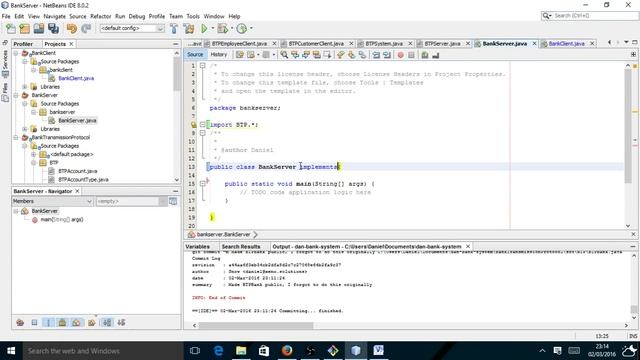Screen dimensions: 640x360
Task: Click the Start Macro Recording red icon
Action: click(400, 55)
